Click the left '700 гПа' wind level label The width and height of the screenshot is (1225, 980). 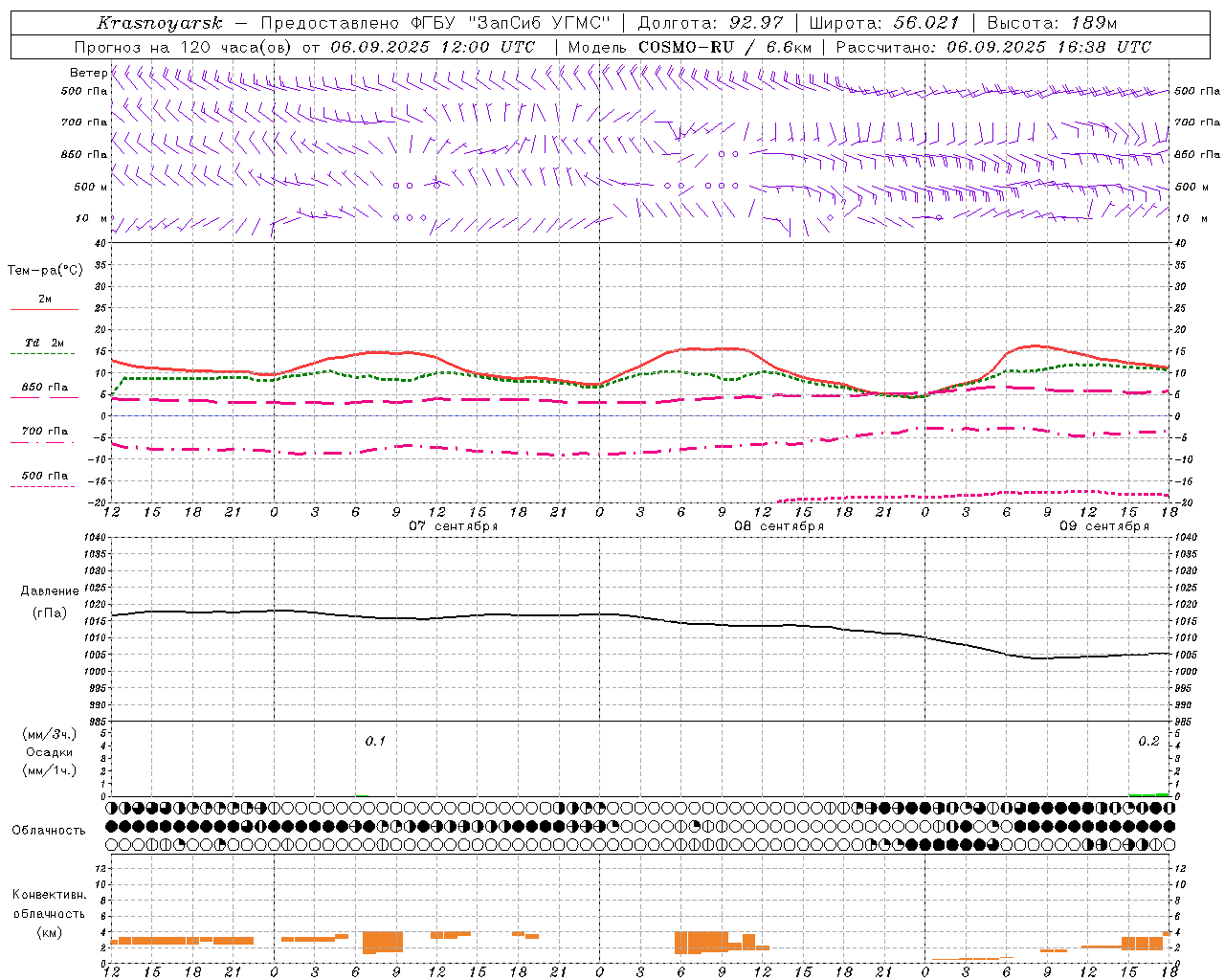(84, 122)
